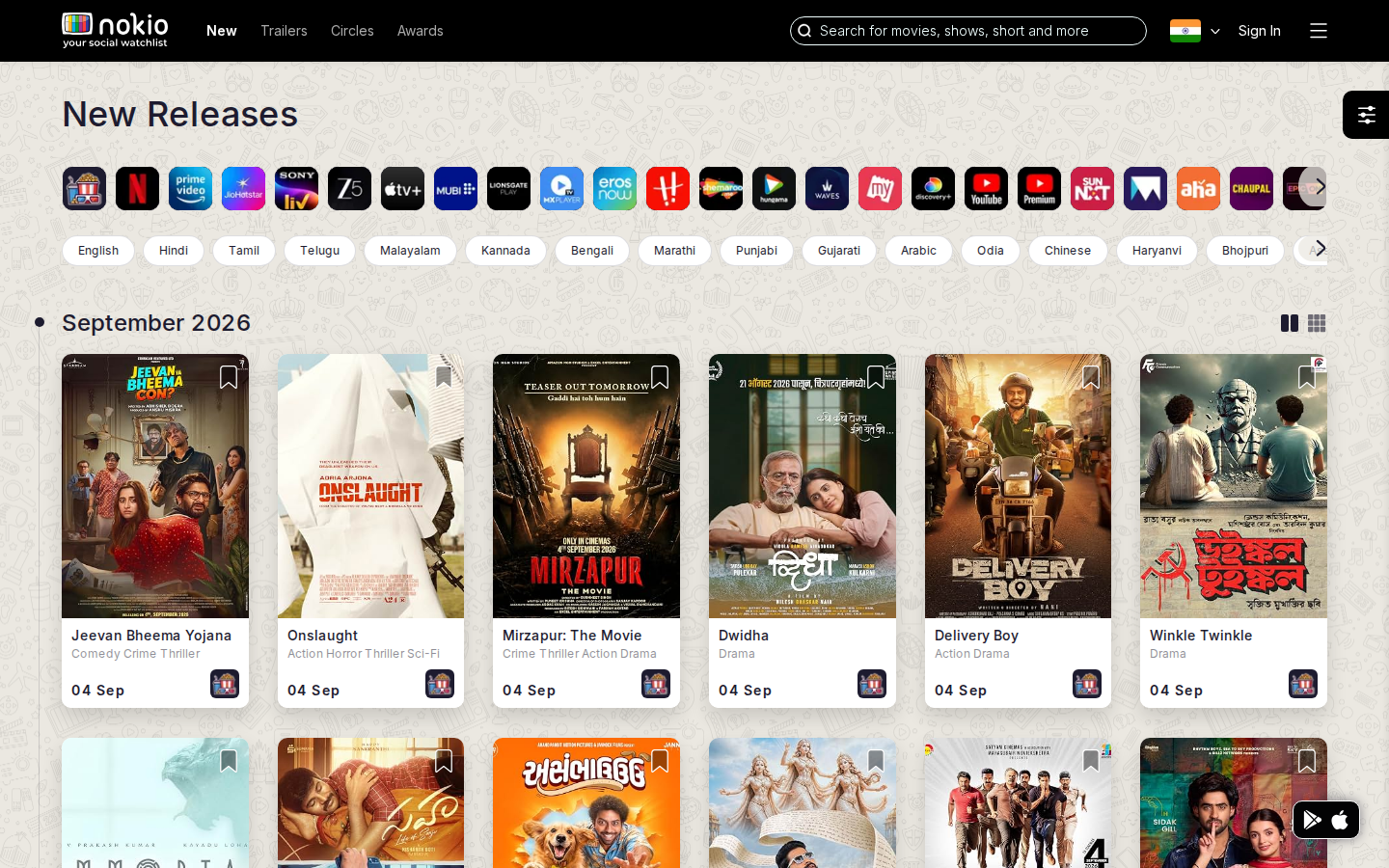This screenshot has width=1389, height=868.
Task: Switch to two-column large view
Action: coord(1290,323)
